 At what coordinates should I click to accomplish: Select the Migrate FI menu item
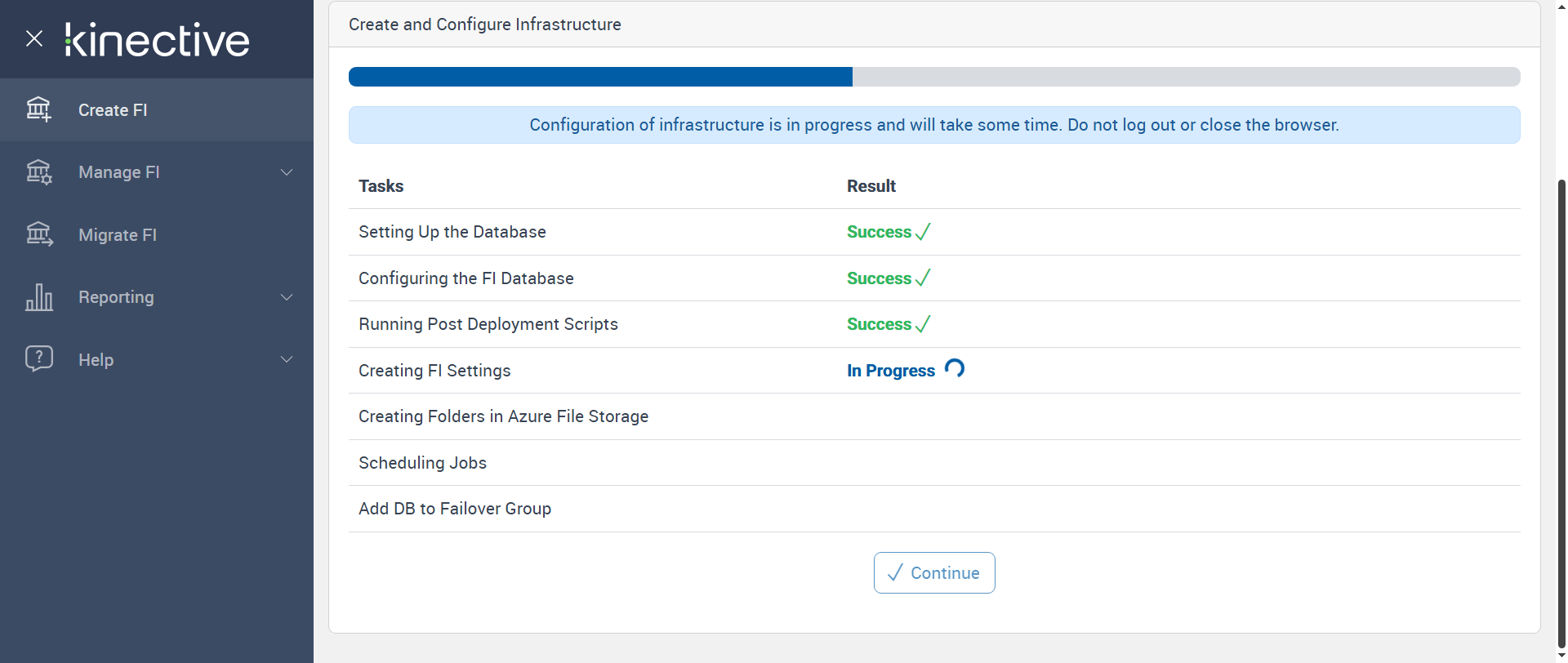pyautogui.click(x=118, y=235)
